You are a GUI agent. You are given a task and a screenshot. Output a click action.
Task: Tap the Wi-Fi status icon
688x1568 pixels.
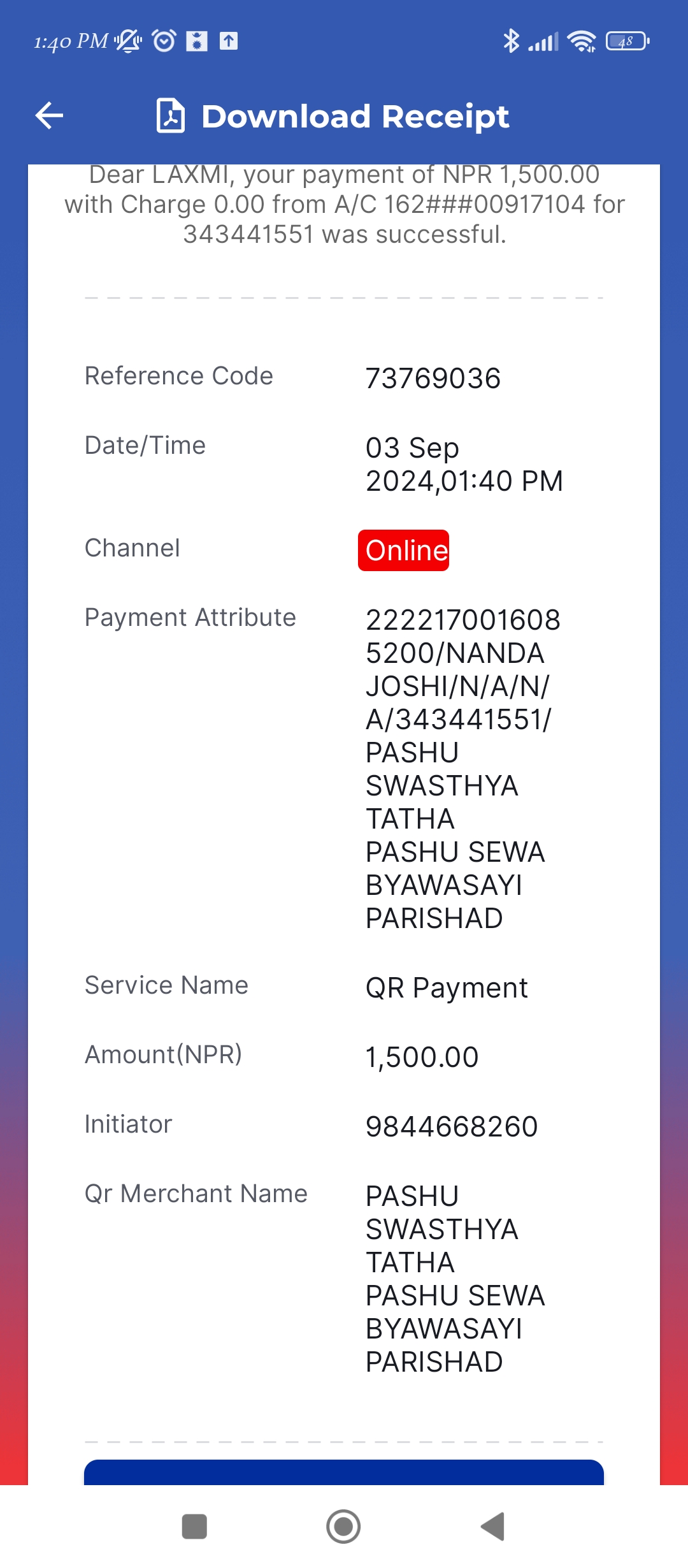[x=582, y=41]
